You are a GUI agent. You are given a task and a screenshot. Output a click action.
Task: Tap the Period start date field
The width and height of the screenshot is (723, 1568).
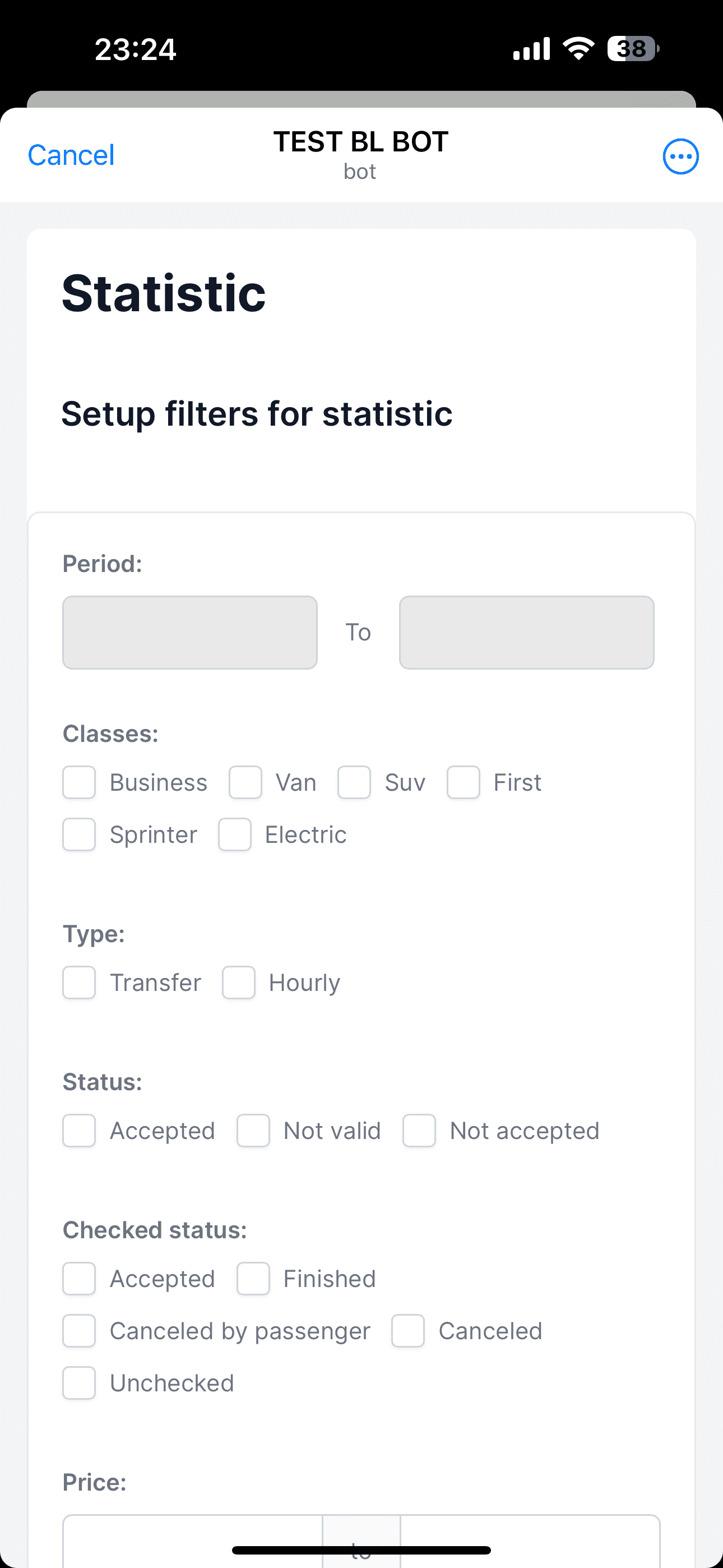[x=190, y=633]
